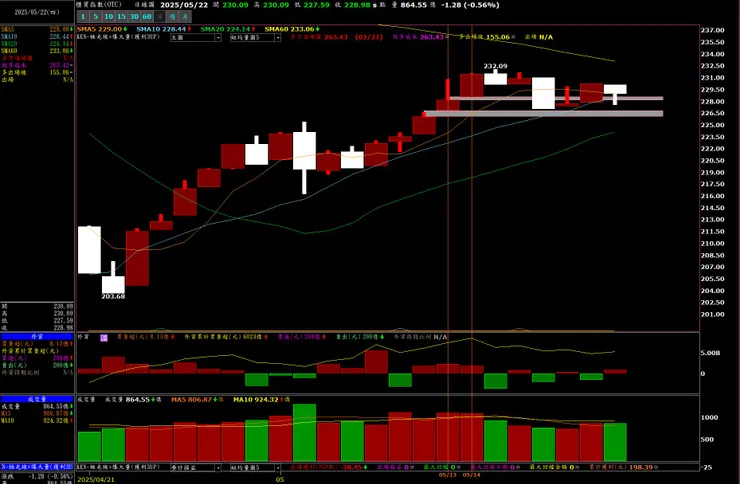The image size is (740, 484).
Task: Click the KEN-極光線+爆大量 strategy label at top
Action: pyautogui.click(x=118, y=37)
